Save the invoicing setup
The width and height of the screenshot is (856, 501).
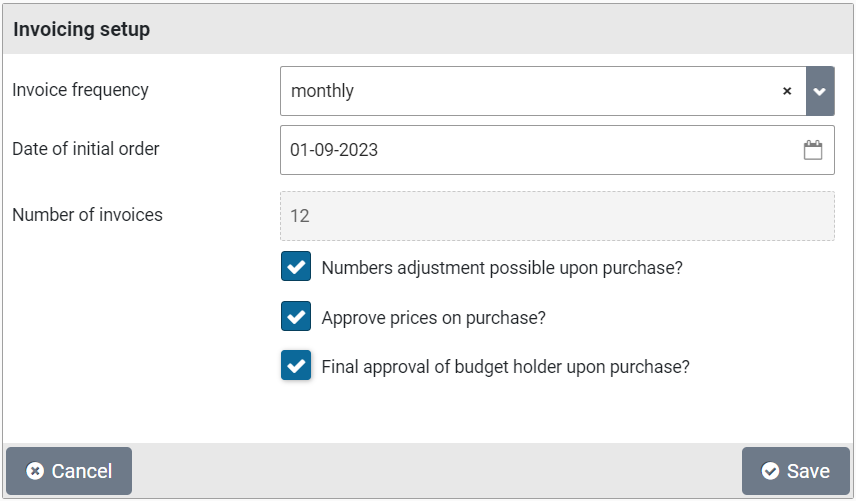[x=795, y=471]
